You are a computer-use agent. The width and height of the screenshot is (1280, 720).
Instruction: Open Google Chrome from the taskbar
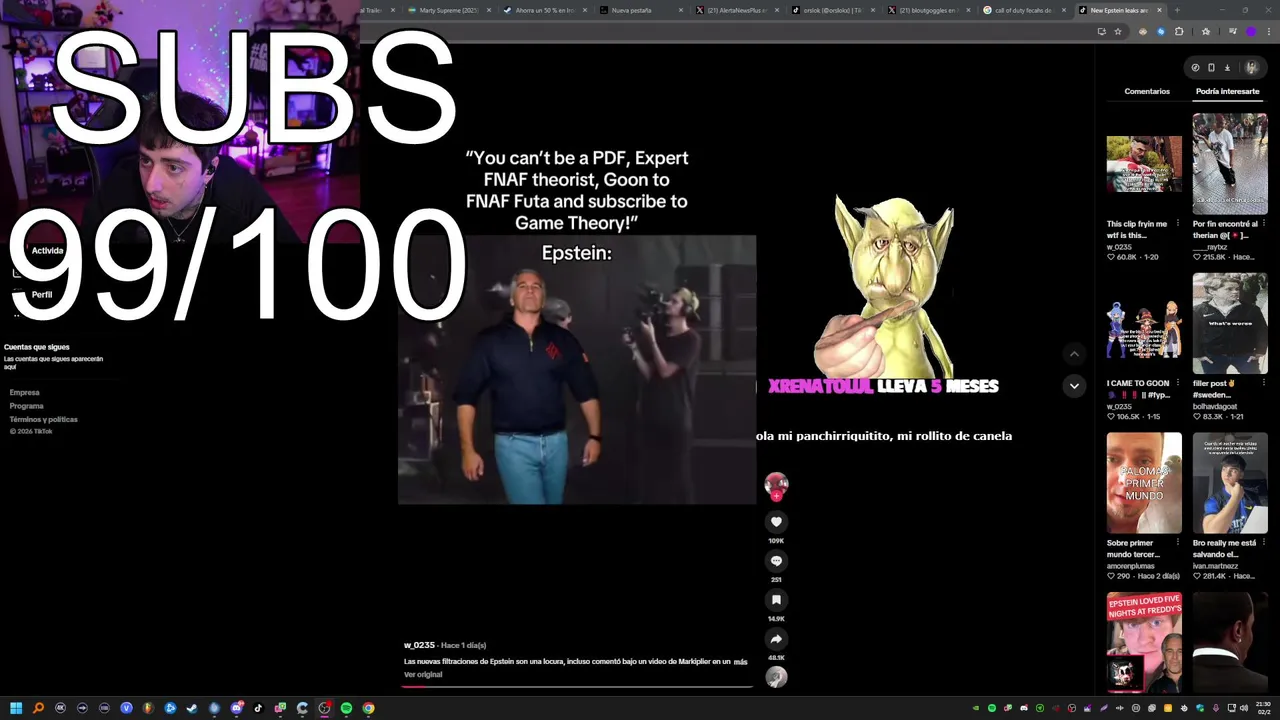tap(368, 708)
